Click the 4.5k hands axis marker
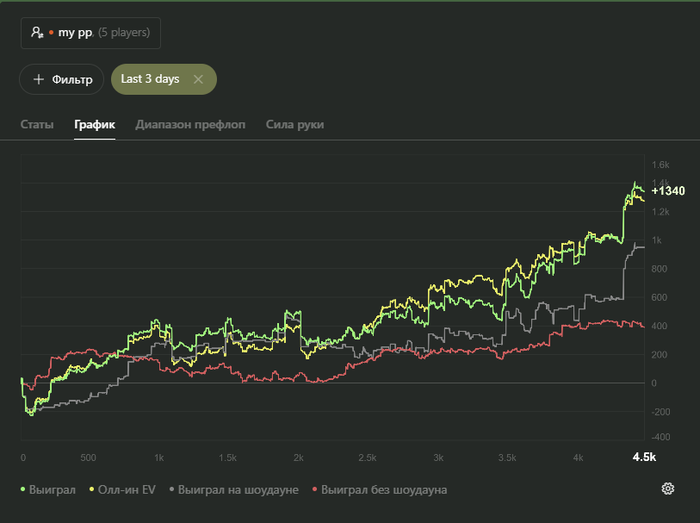This screenshot has height=523, width=700. pos(644,457)
